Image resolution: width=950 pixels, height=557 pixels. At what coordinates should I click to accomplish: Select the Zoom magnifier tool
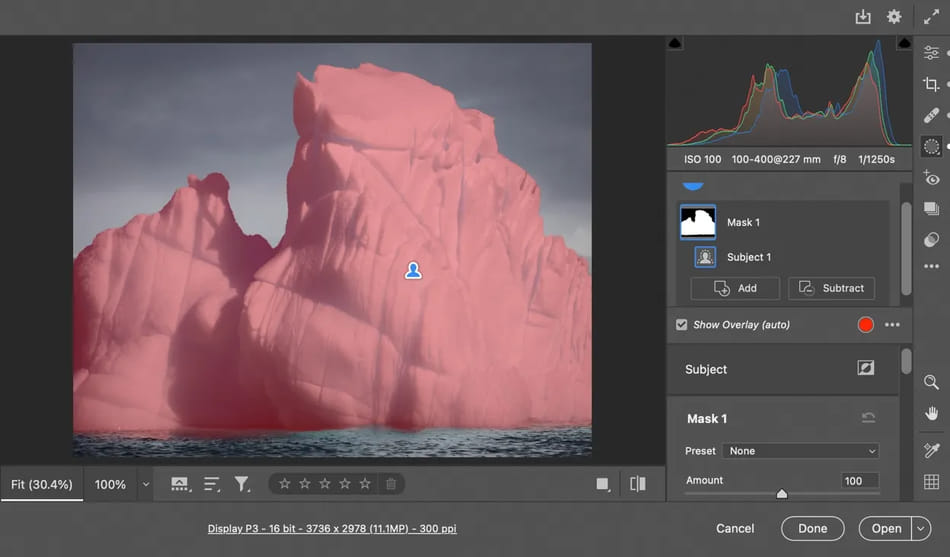click(931, 382)
